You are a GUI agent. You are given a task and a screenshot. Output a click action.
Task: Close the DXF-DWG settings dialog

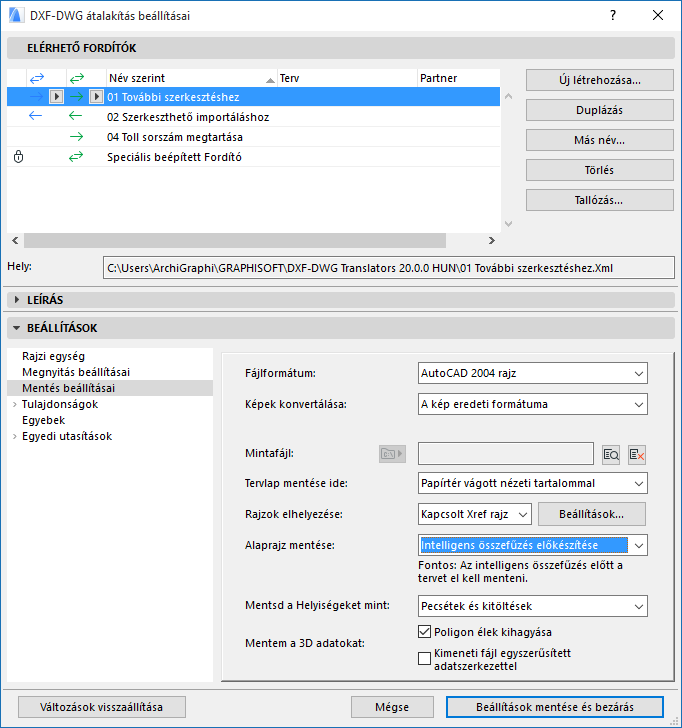coord(658,15)
